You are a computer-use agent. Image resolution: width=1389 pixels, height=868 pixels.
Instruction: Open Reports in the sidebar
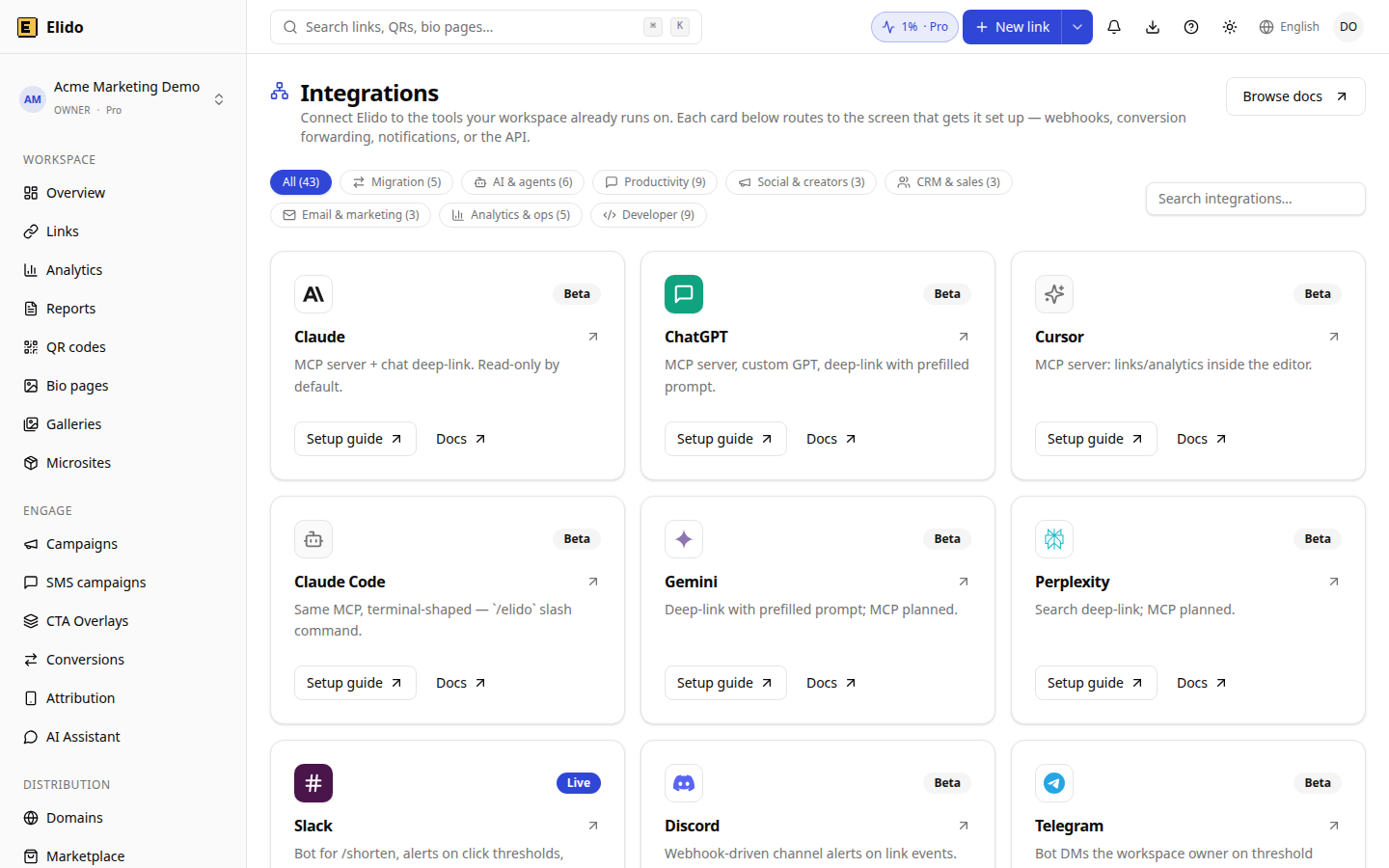click(x=123, y=309)
